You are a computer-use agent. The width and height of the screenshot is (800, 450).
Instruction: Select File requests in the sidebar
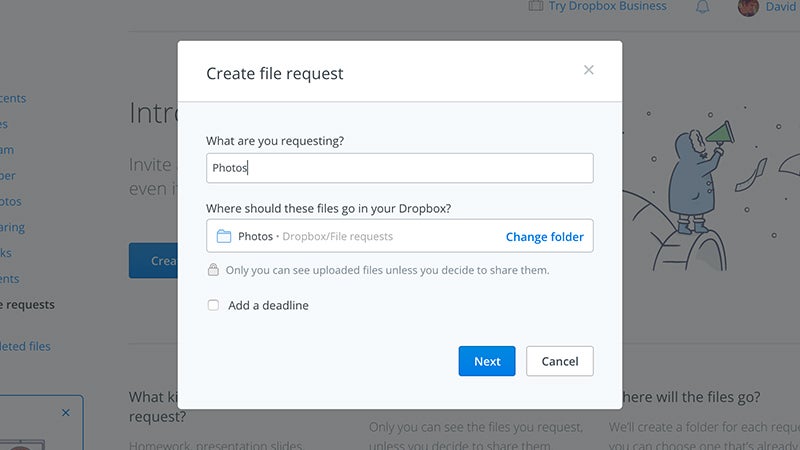[x=27, y=305]
